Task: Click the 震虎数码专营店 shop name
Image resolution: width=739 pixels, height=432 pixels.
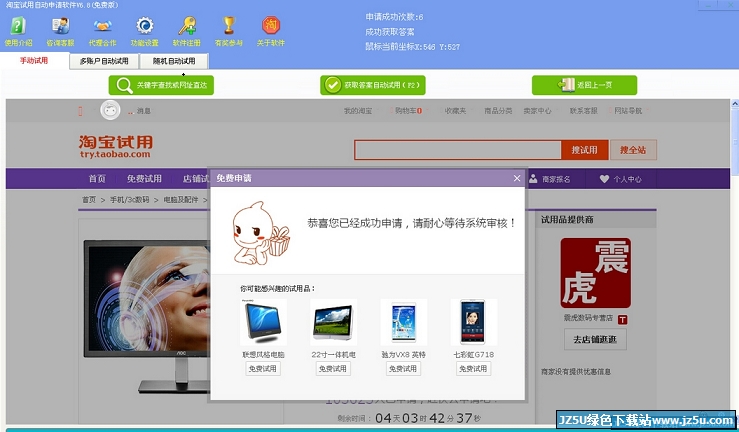Action: point(588,318)
